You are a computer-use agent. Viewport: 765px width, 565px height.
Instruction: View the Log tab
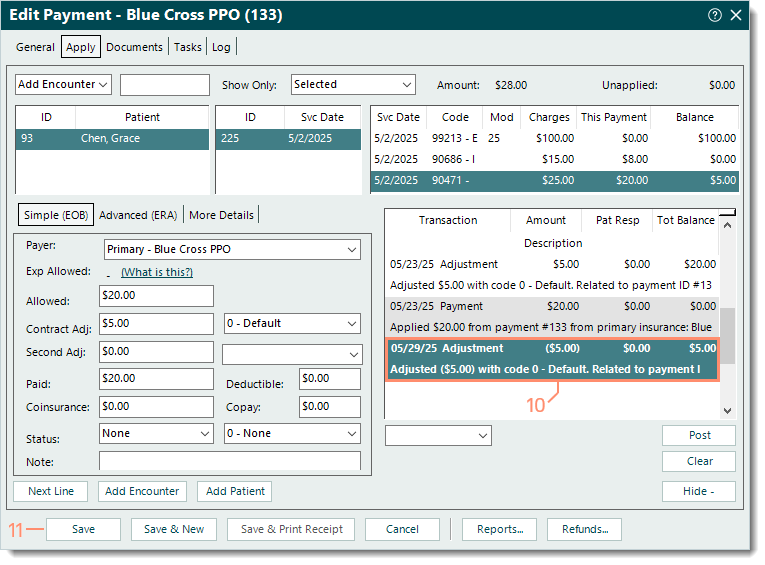[x=221, y=47]
